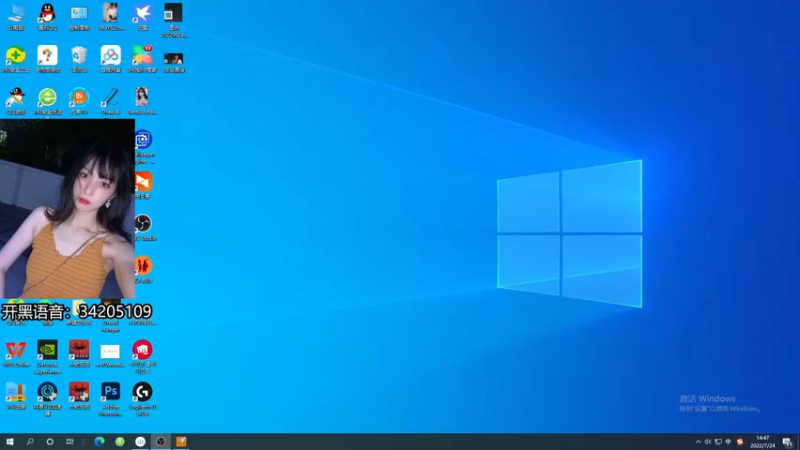
Task: Open volume control in system tray
Action: [708, 442]
